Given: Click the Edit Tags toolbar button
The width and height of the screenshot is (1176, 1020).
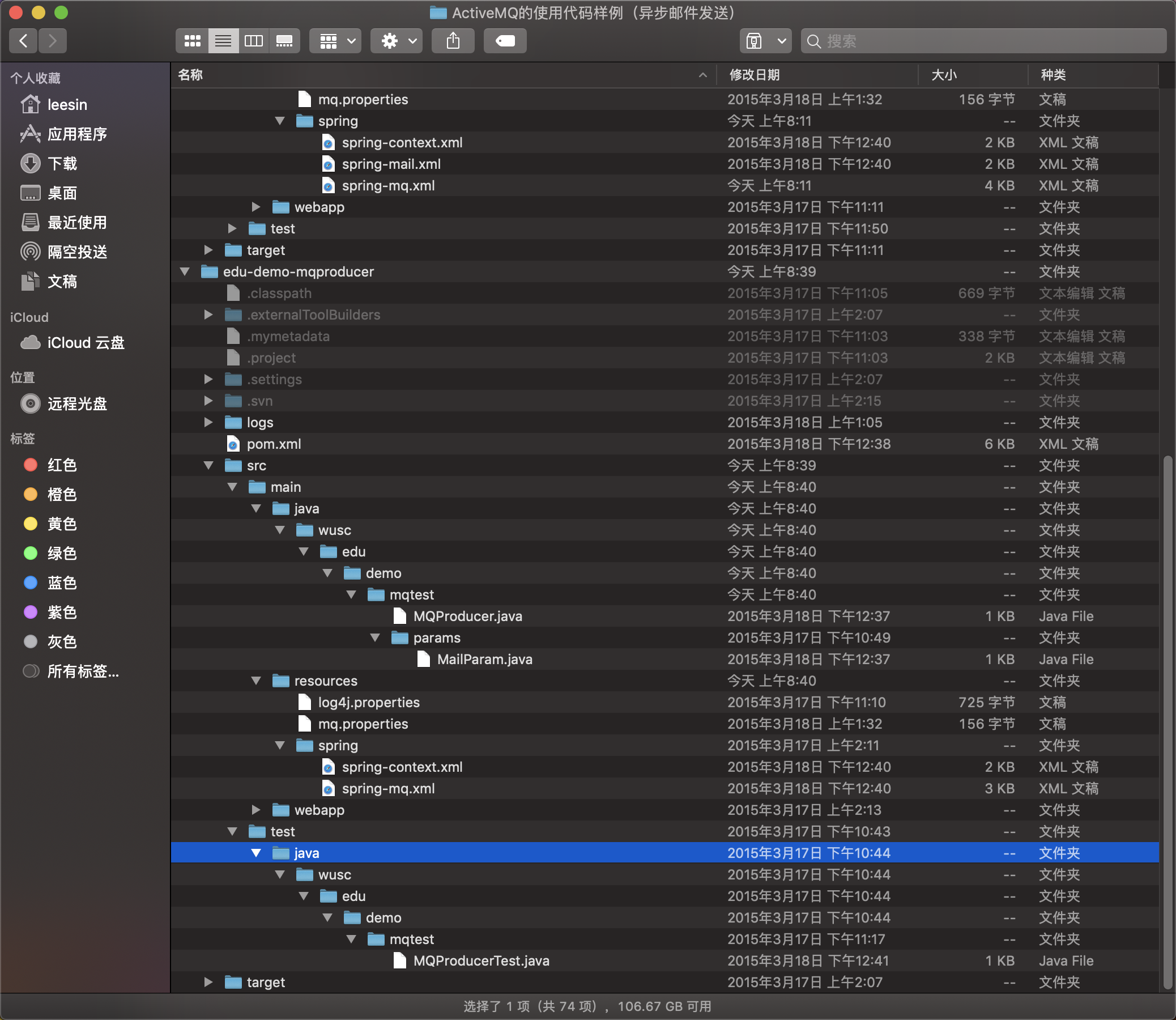Looking at the screenshot, I should [505, 40].
